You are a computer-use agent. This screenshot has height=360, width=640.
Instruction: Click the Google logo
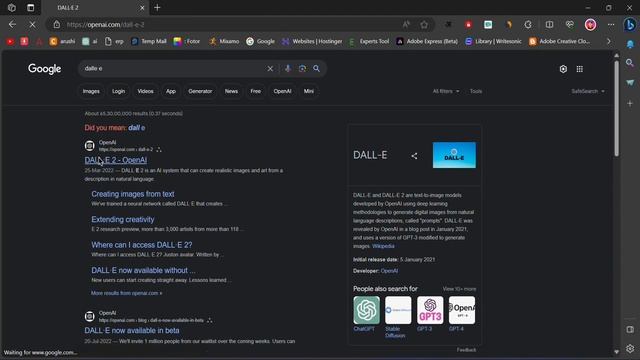coord(44,69)
